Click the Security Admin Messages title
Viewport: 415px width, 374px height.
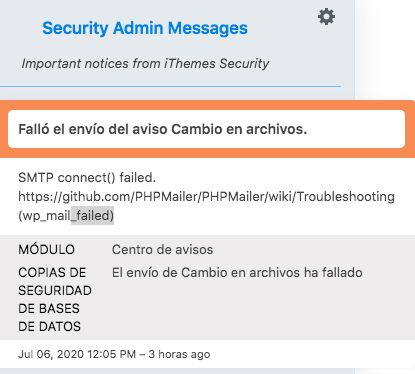coord(145,28)
